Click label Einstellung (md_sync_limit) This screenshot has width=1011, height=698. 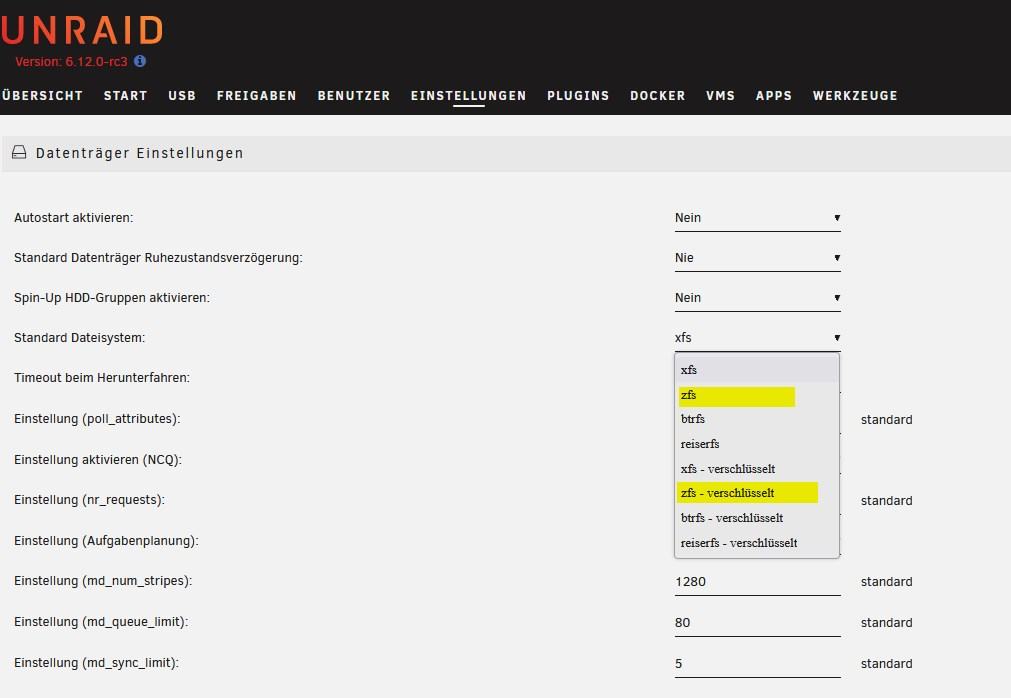pos(97,663)
